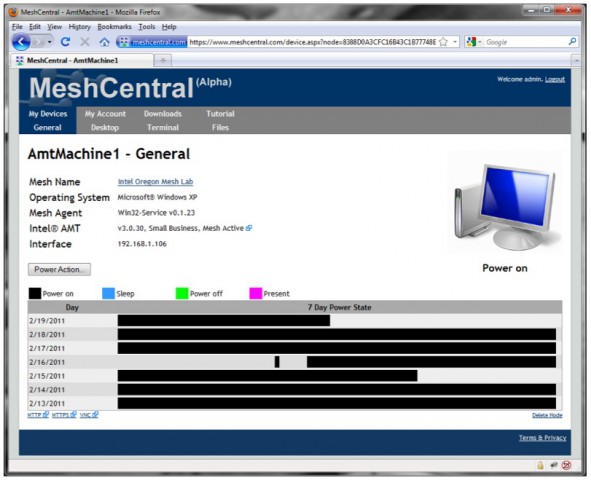Screen dimensions: 591x480
Task: Switch to the Terminal sub-tab
Action: coord(162,127)
